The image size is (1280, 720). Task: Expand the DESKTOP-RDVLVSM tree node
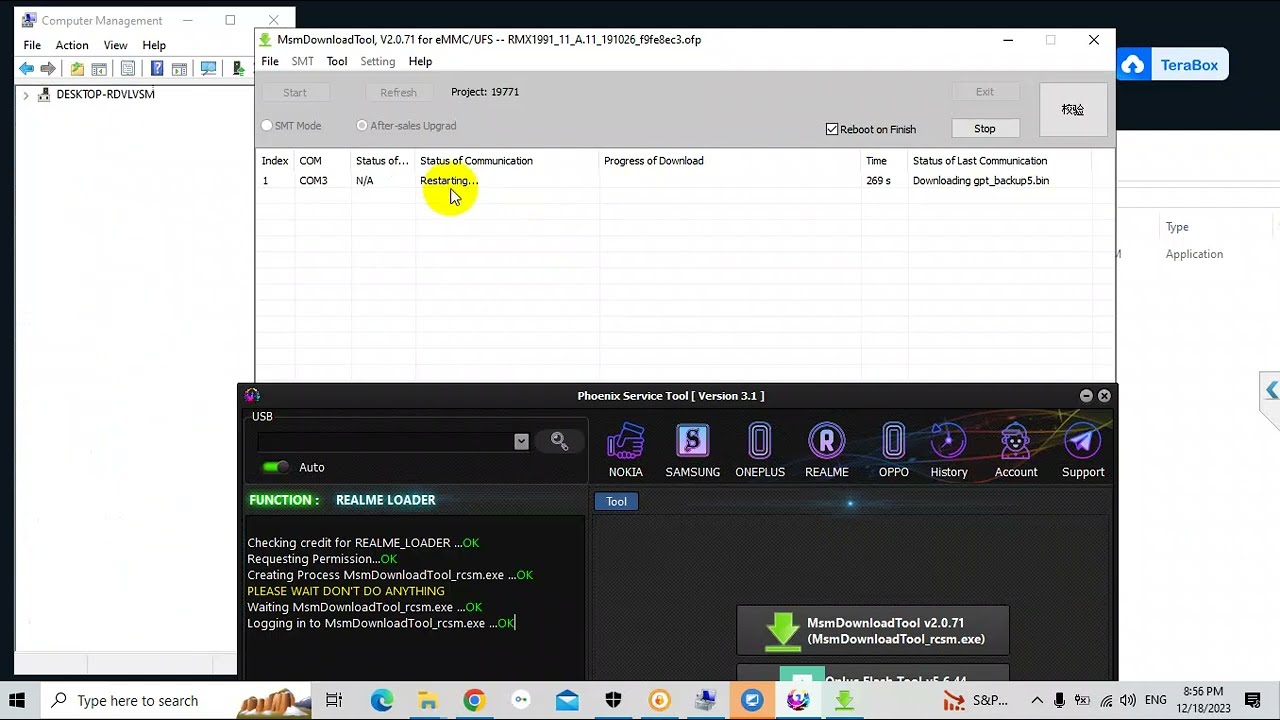click(26, 95)
